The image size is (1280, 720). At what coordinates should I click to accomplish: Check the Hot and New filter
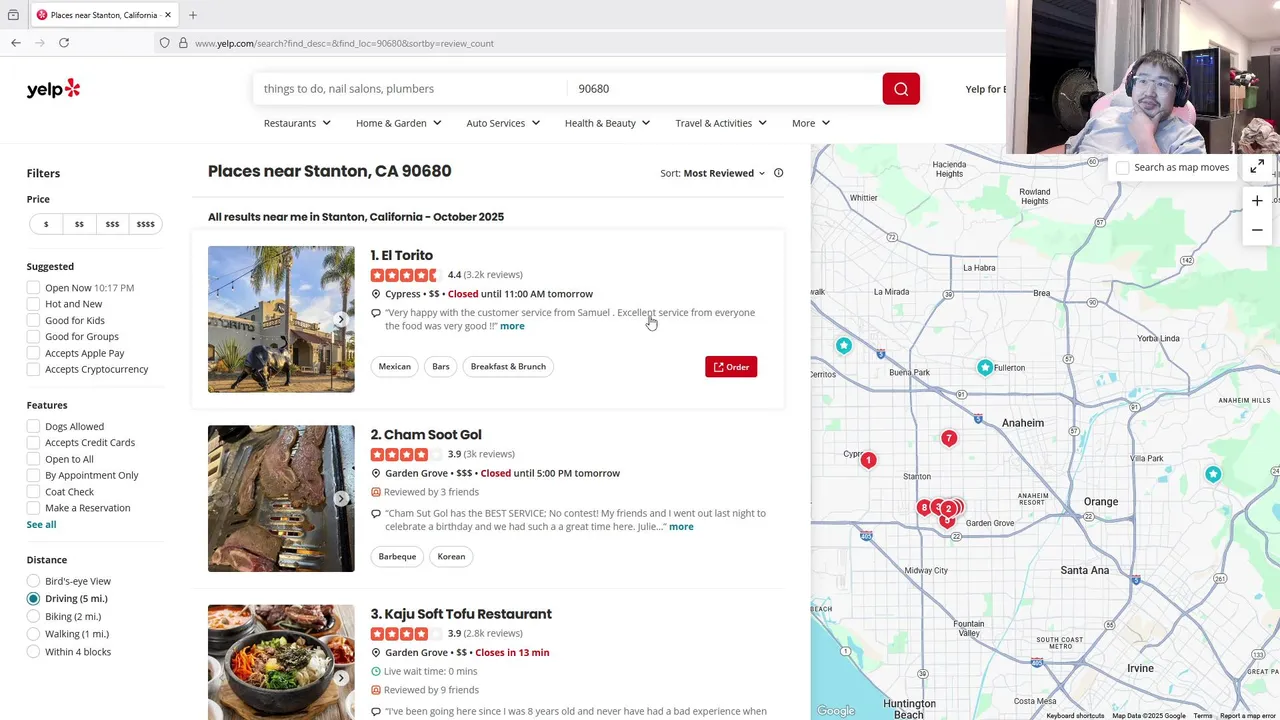[33, 304]
